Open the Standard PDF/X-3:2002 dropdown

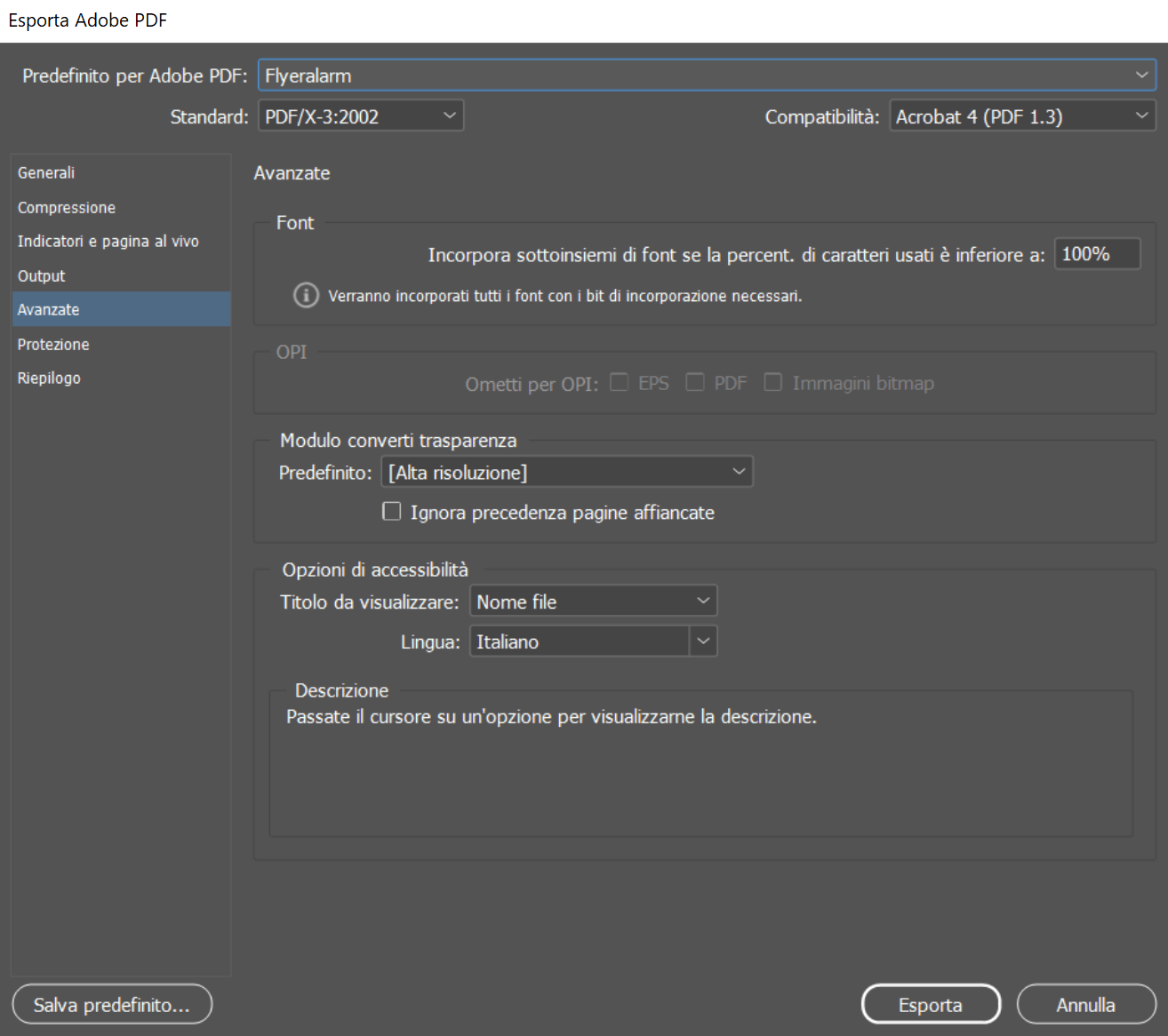pyautogui.click(x=360, y=116)
